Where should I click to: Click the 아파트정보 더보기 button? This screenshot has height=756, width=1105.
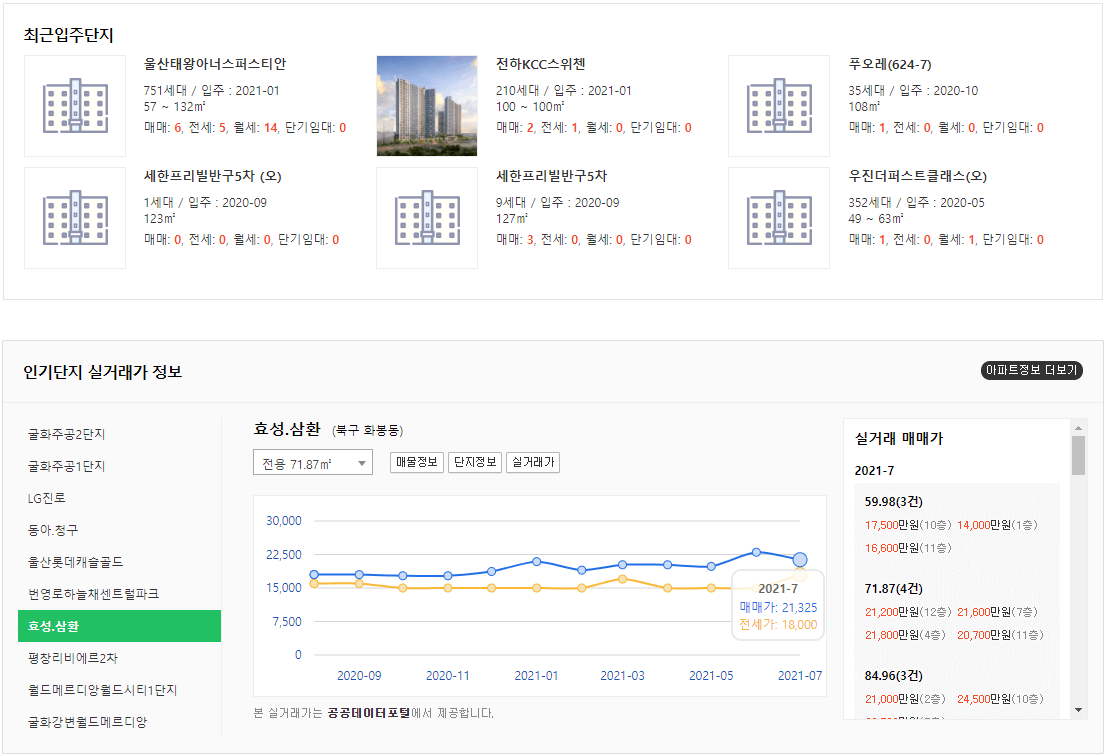pyautogui.click(x=1032, y=370)
